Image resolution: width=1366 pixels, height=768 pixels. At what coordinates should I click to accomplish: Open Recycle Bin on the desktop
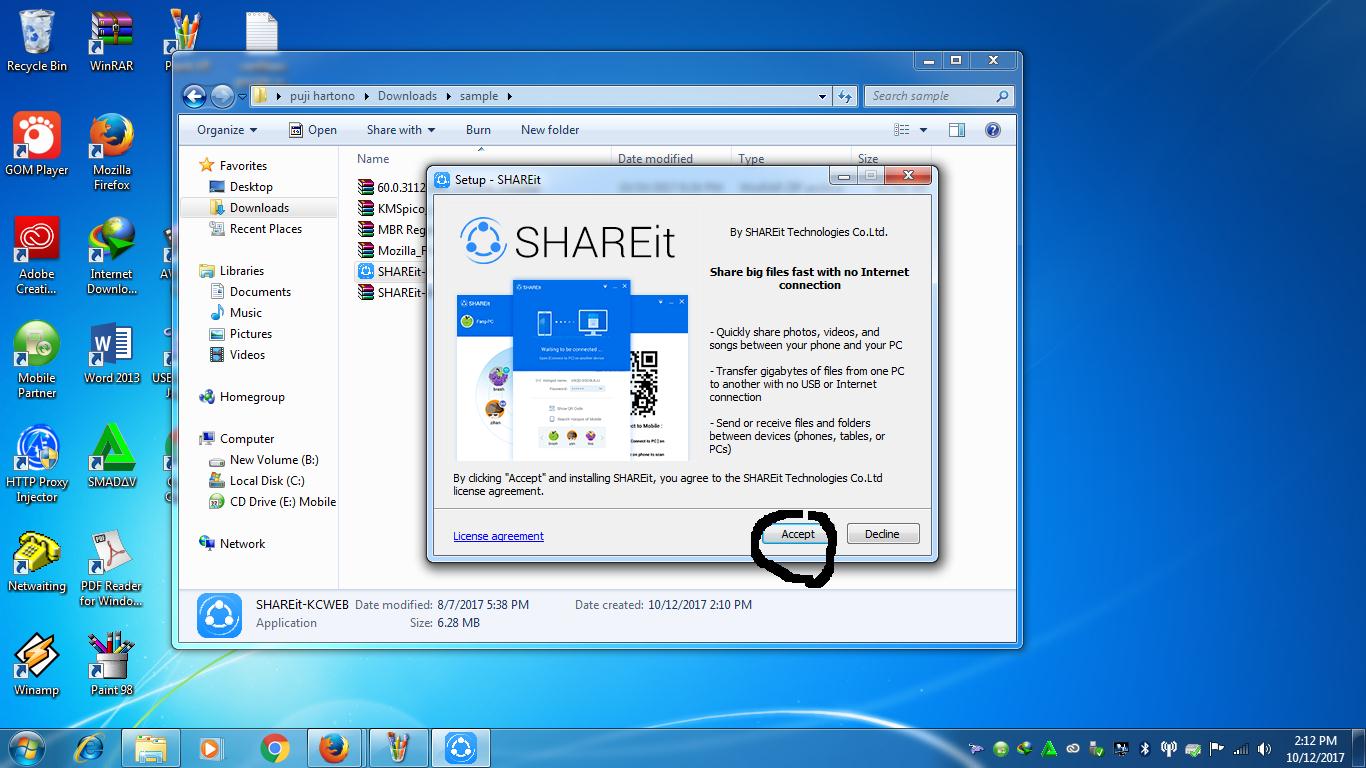[37, 40]
